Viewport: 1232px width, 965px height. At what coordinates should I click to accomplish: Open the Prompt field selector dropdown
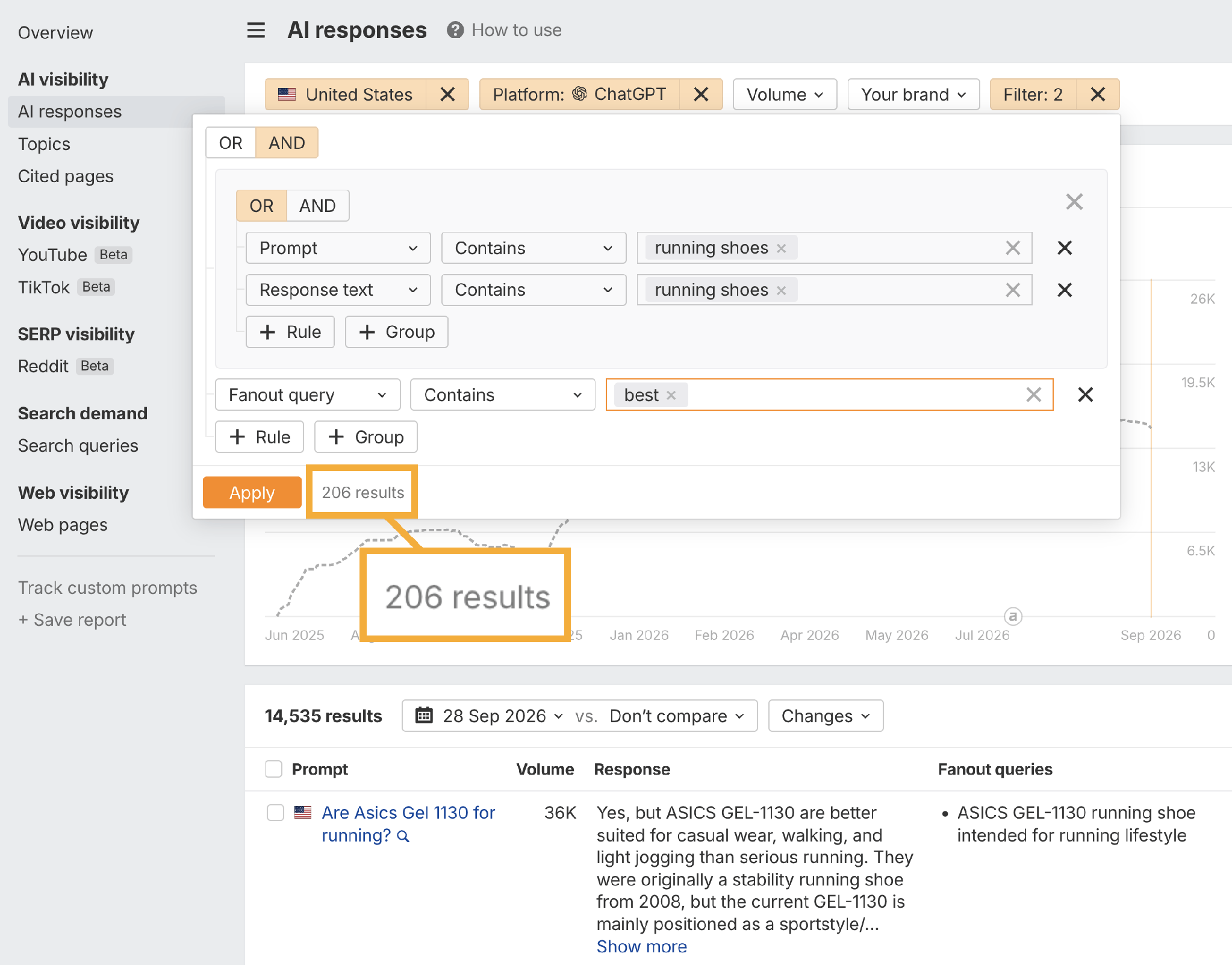coord(338,248)
